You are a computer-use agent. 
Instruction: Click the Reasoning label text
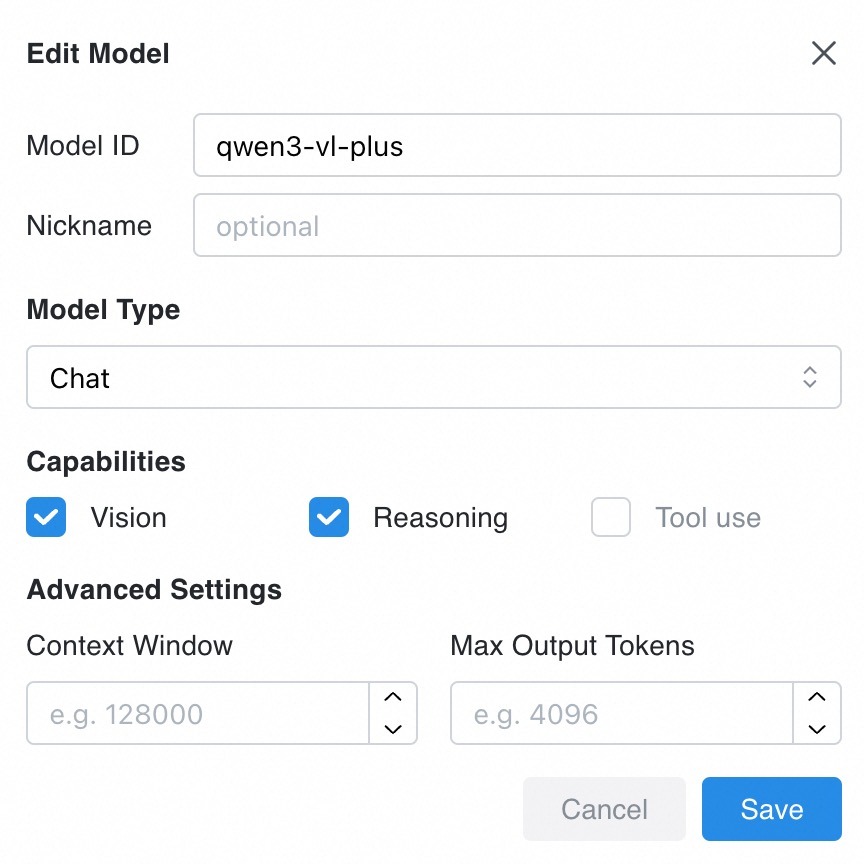(x=440, y=518)
